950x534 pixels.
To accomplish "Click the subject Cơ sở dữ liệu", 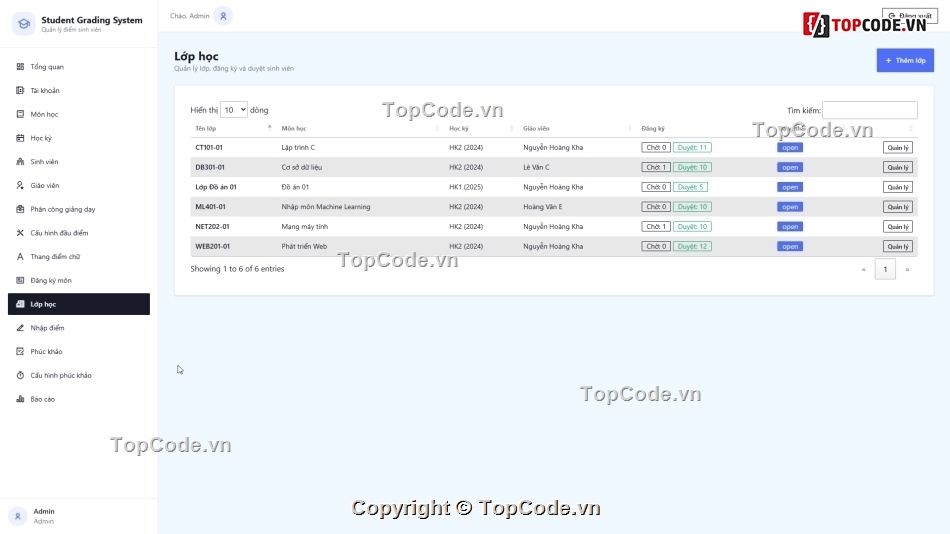I will pos(301,167).
